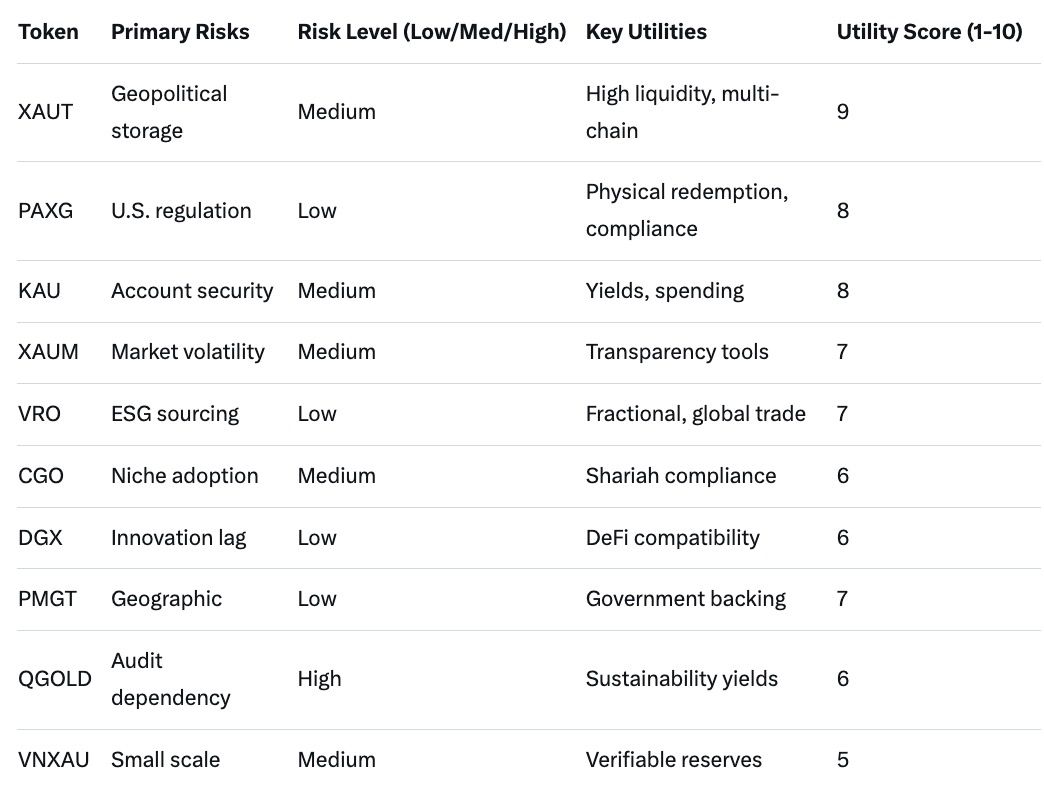Select the XAUM token cell
Image resolution: width=1044 pixels, height=802 pixels.
click(48, 352)
